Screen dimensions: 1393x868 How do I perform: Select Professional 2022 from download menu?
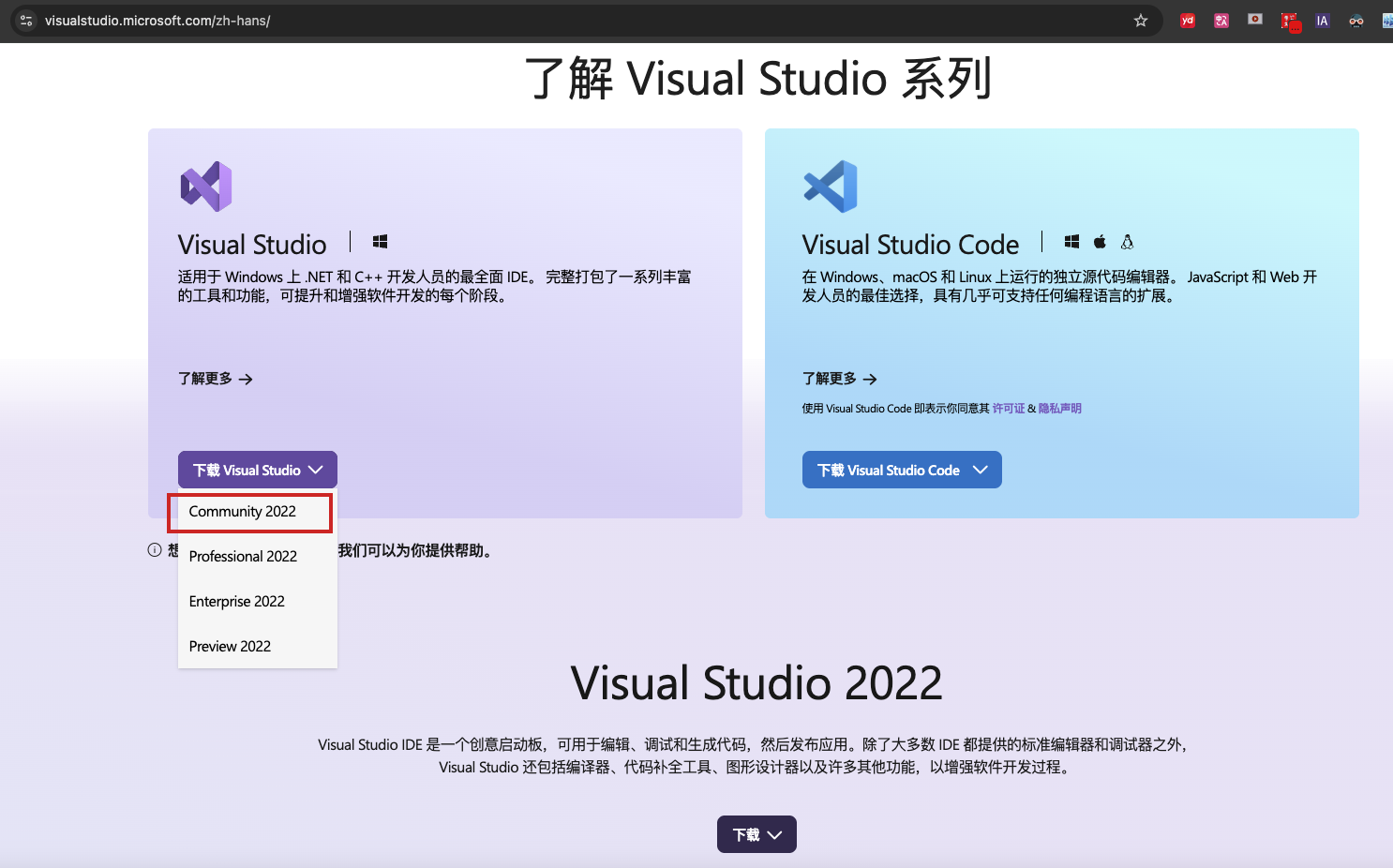[243, 557]
